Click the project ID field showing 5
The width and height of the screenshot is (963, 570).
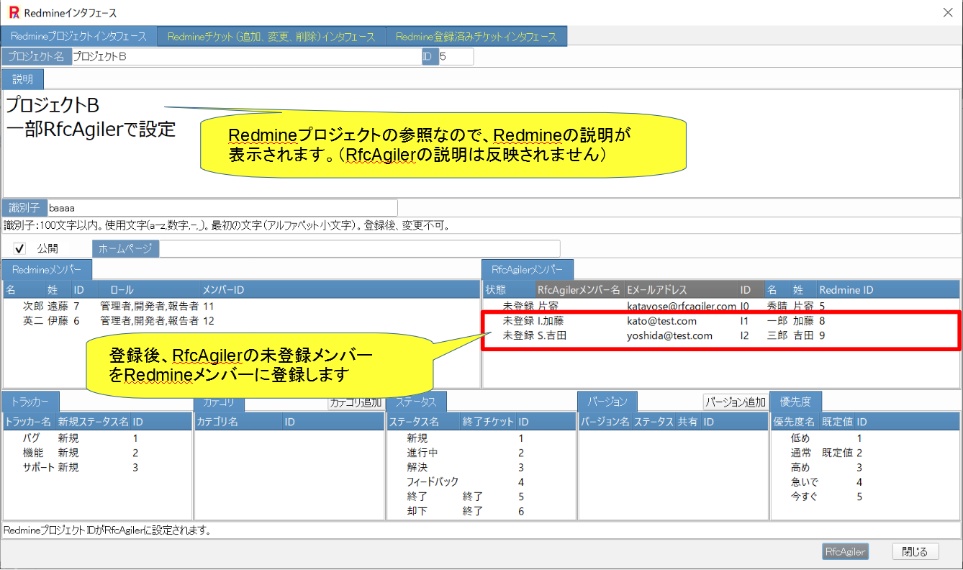(x=455, y=57)
